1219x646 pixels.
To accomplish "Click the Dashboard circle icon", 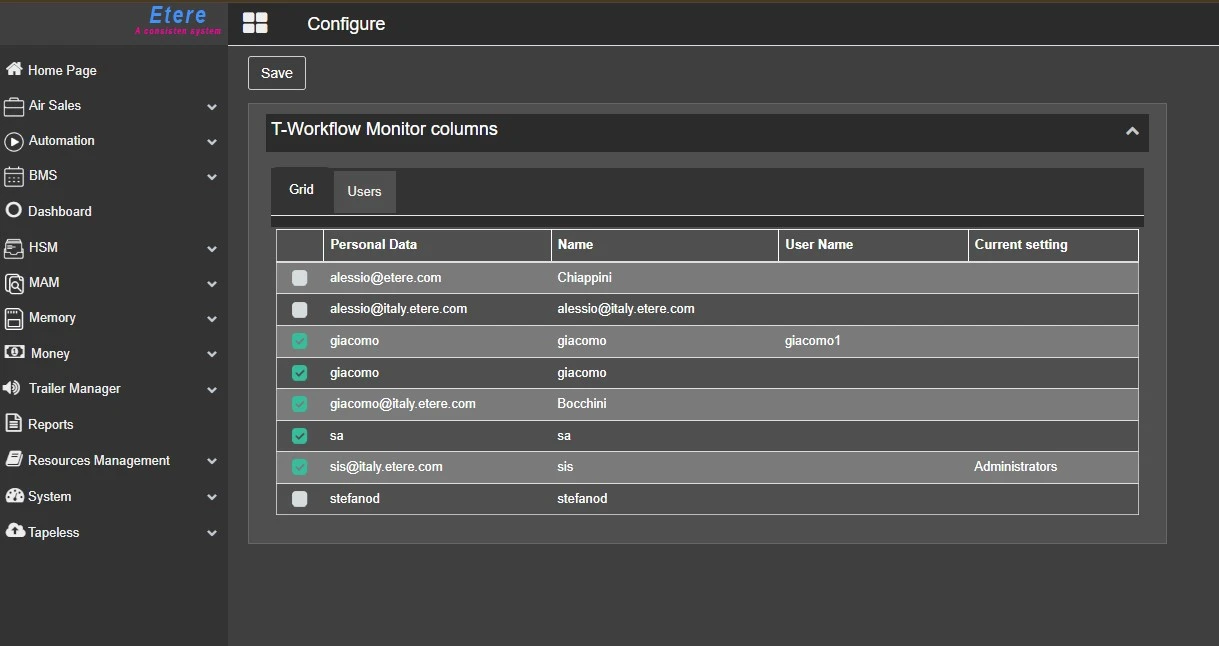I will [x=14, y=211].
